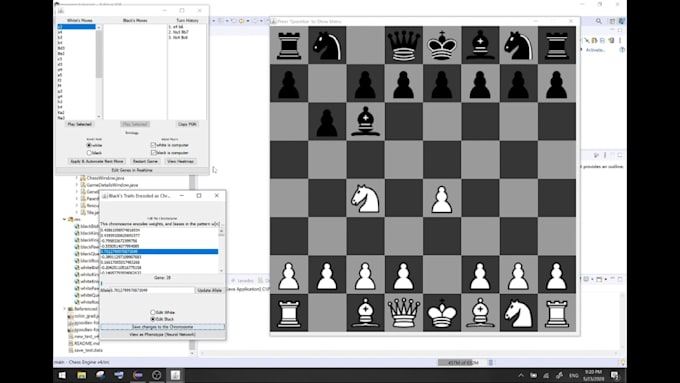Select the white knight on g1

[x=519, y=313]
